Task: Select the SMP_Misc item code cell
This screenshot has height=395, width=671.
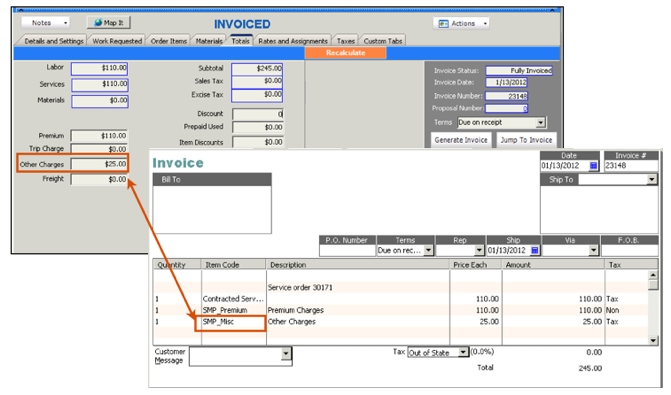Action: 233,322
